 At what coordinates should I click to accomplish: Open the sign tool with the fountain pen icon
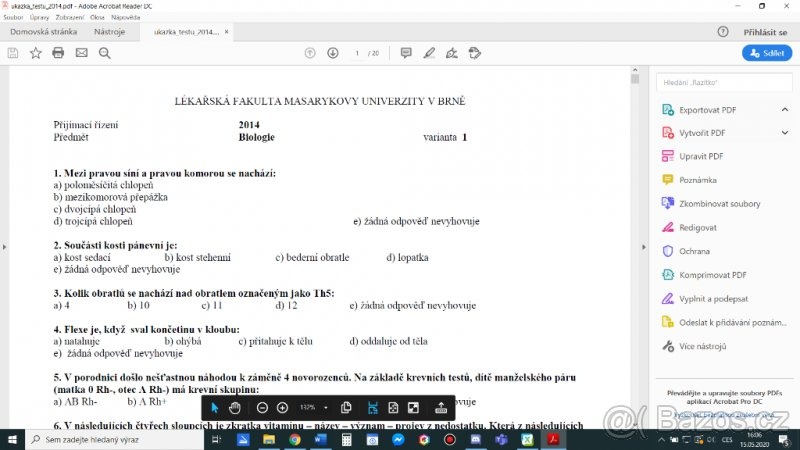tap(452, 53)
